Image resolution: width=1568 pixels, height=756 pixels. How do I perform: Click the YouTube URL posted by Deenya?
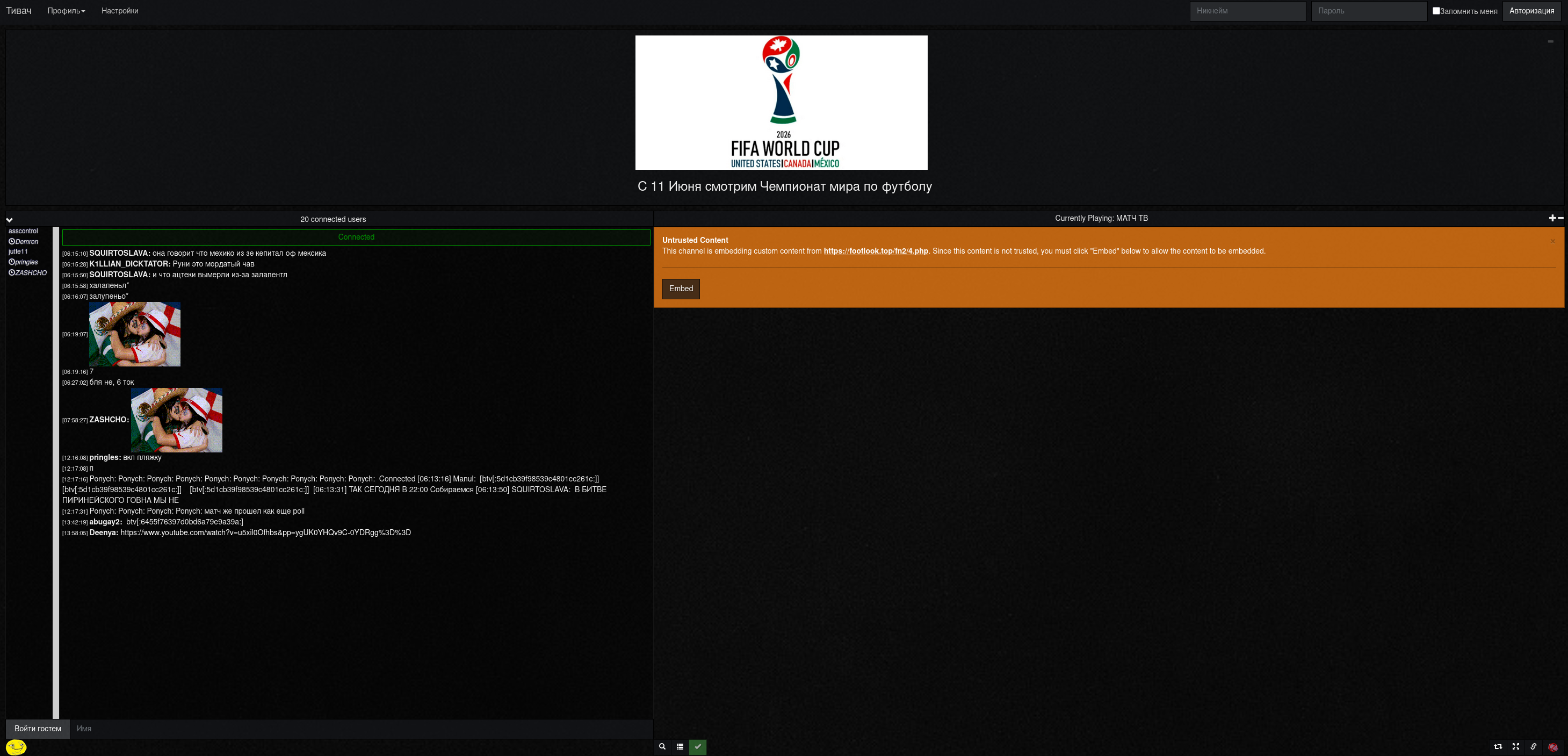point(265,532)
